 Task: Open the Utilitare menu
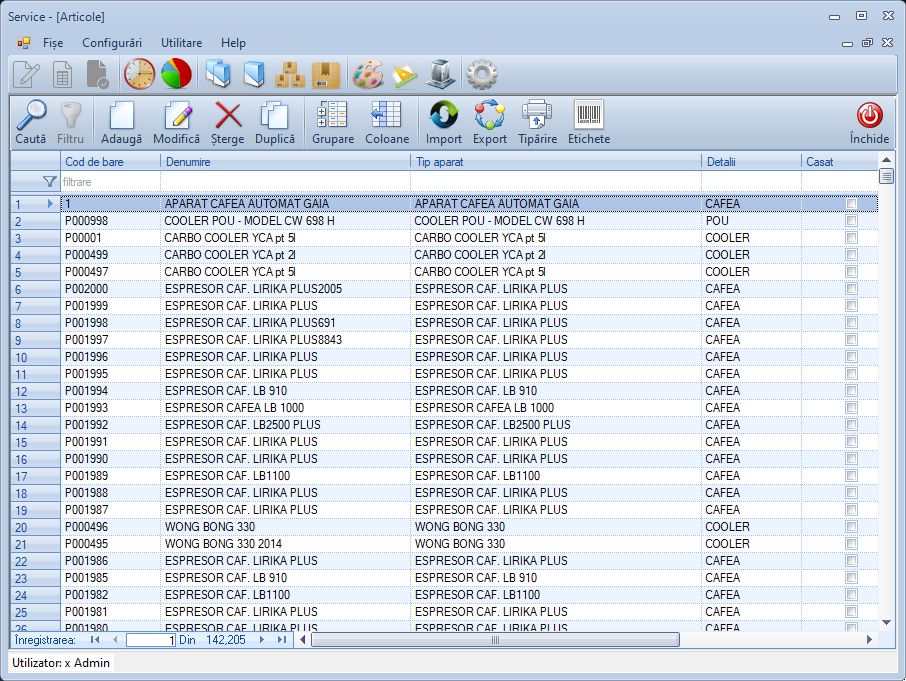tap(181, 43)
